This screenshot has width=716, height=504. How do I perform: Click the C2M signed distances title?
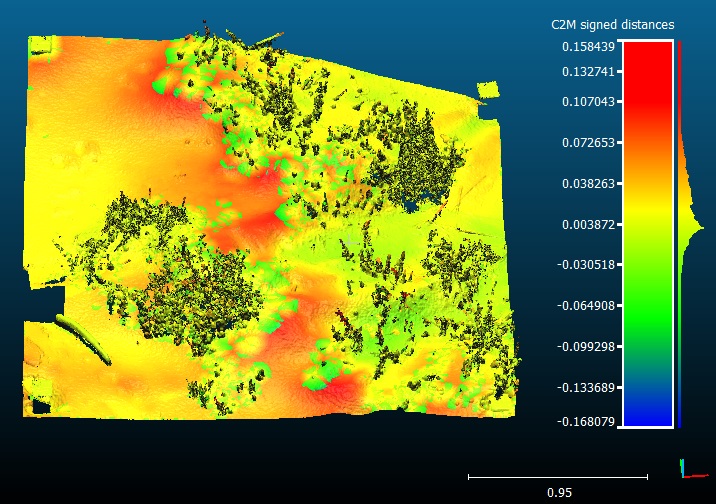coord(612,24)
